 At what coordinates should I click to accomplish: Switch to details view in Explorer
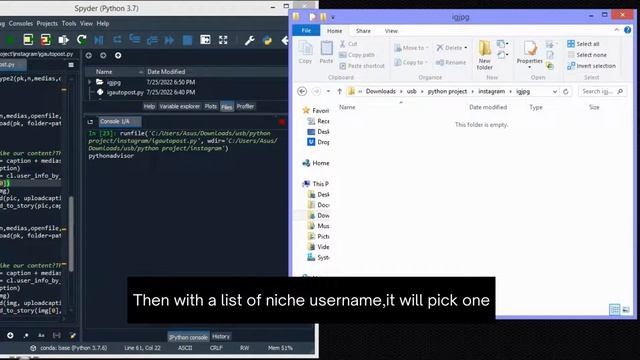(x=614, y=310)
